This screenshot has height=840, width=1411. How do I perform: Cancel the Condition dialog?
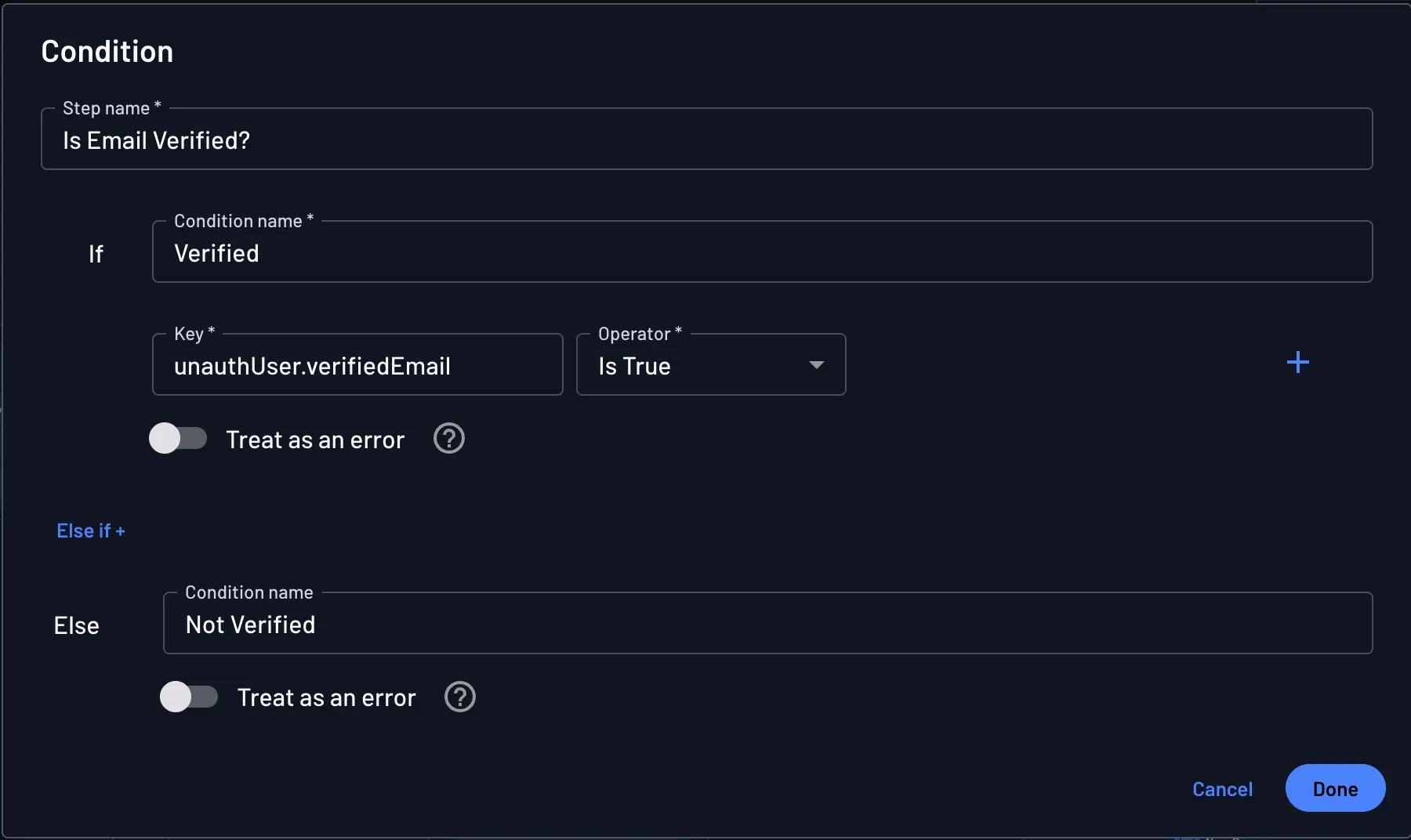(1222, 789)
